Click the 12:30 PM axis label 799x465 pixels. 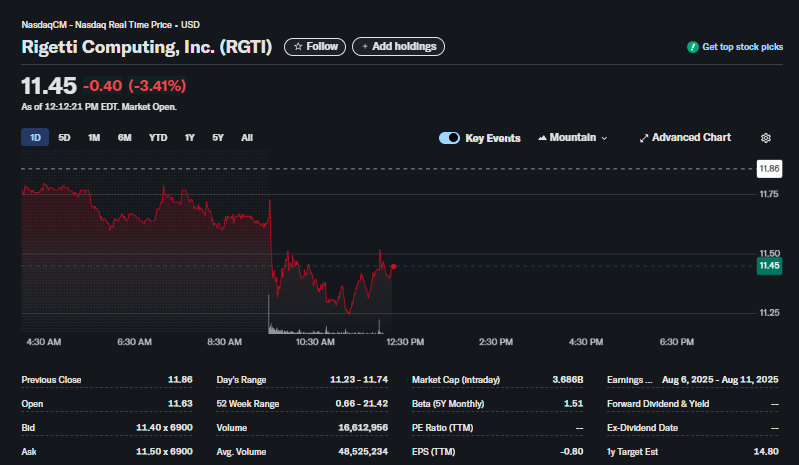pos(405,342)
